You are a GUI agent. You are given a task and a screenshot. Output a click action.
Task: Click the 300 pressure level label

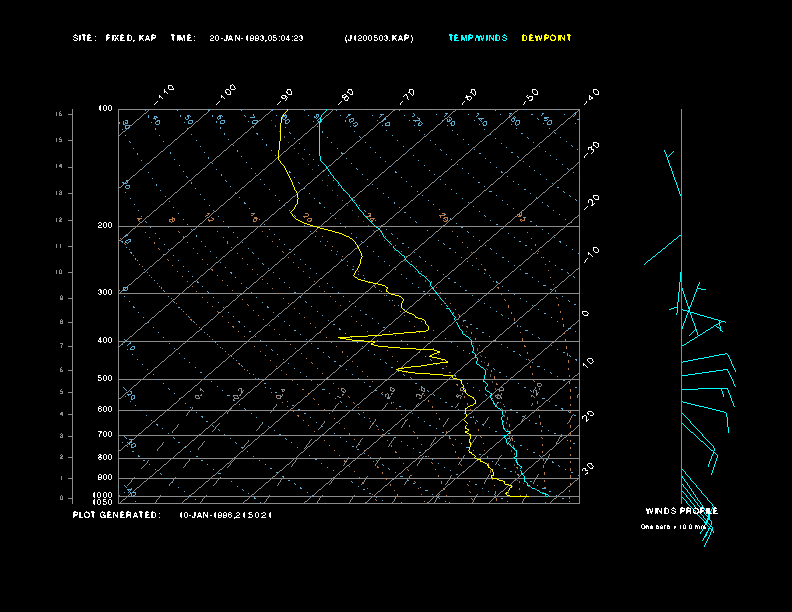click(x=105, y=292)
